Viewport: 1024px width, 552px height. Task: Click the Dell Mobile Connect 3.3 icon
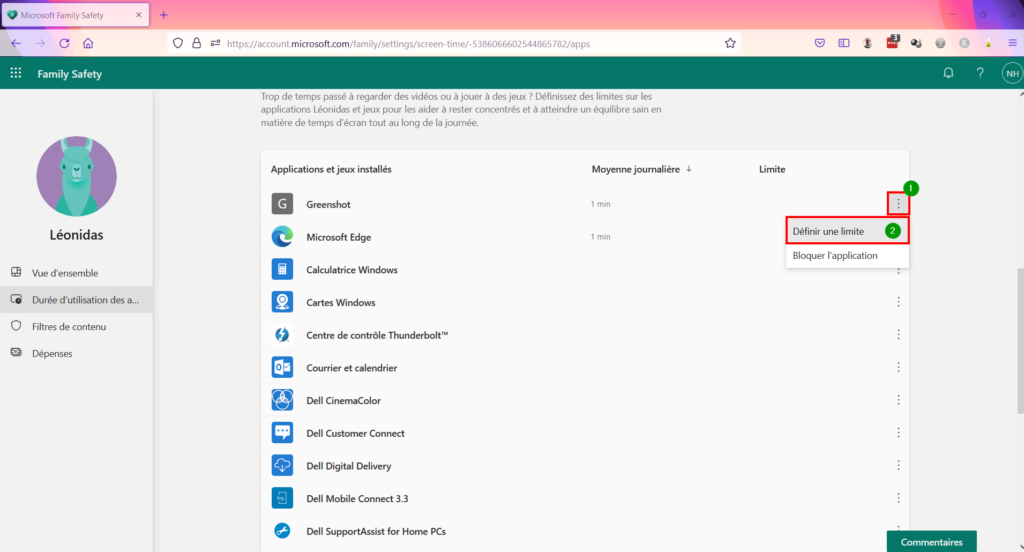(x=282, y=498)
